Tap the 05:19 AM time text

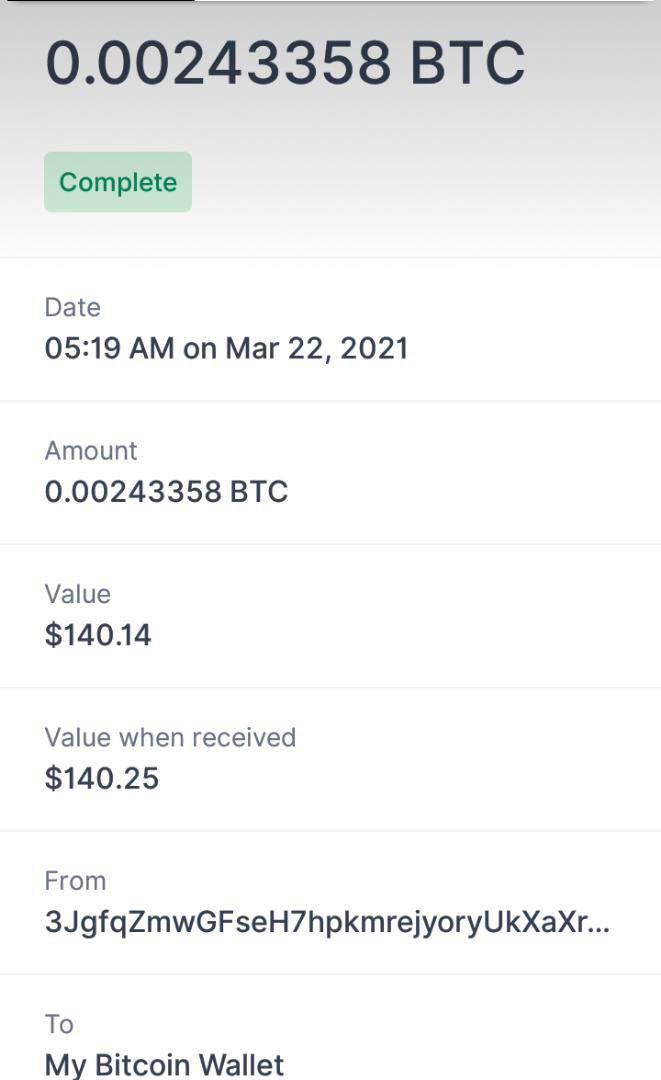(x=110, y=348)
